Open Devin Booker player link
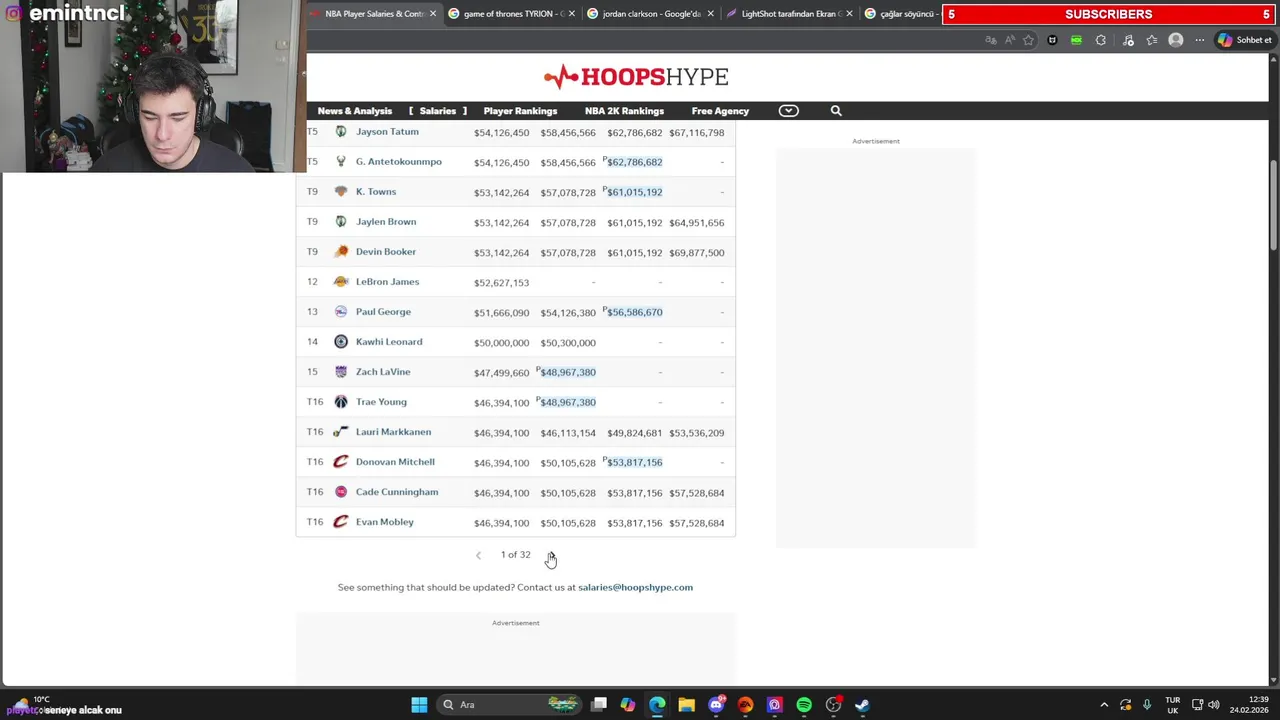Screen dimensions: 1280x720 [386, 252]
